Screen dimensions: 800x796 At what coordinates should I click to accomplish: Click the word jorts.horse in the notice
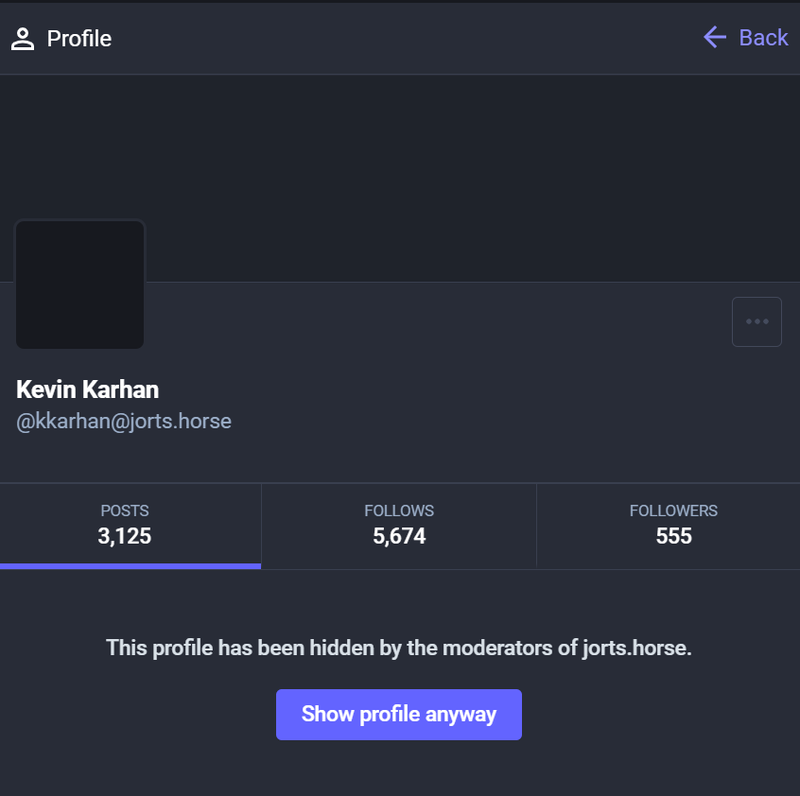636,648
